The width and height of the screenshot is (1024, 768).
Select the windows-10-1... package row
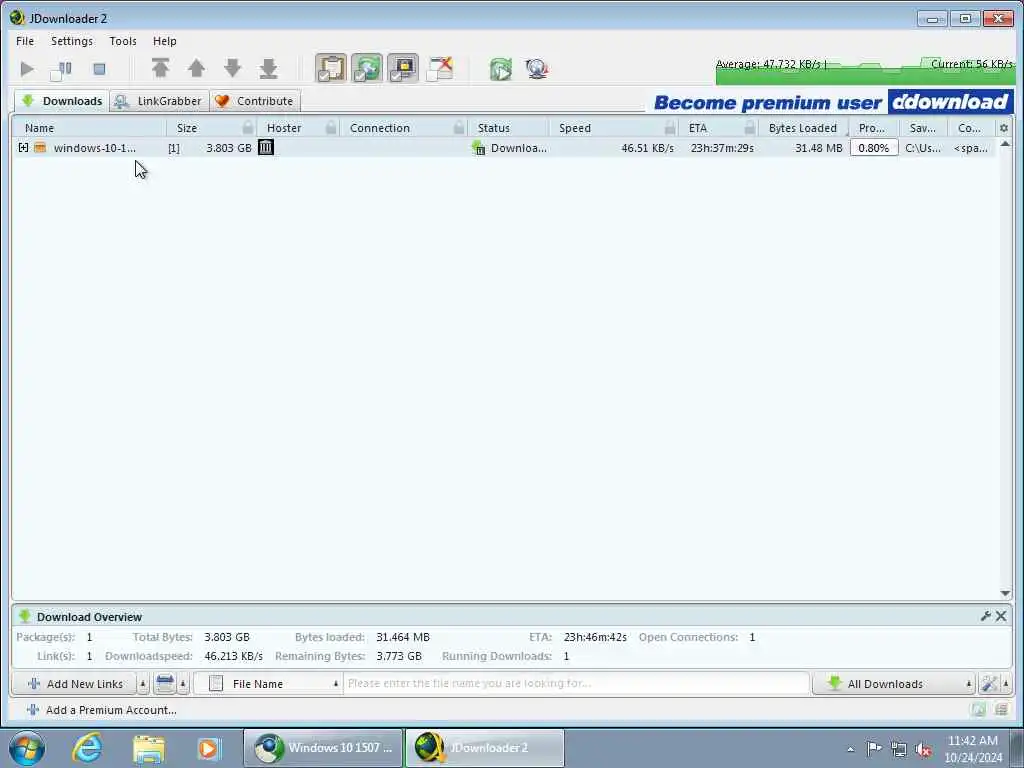[504, 148]
